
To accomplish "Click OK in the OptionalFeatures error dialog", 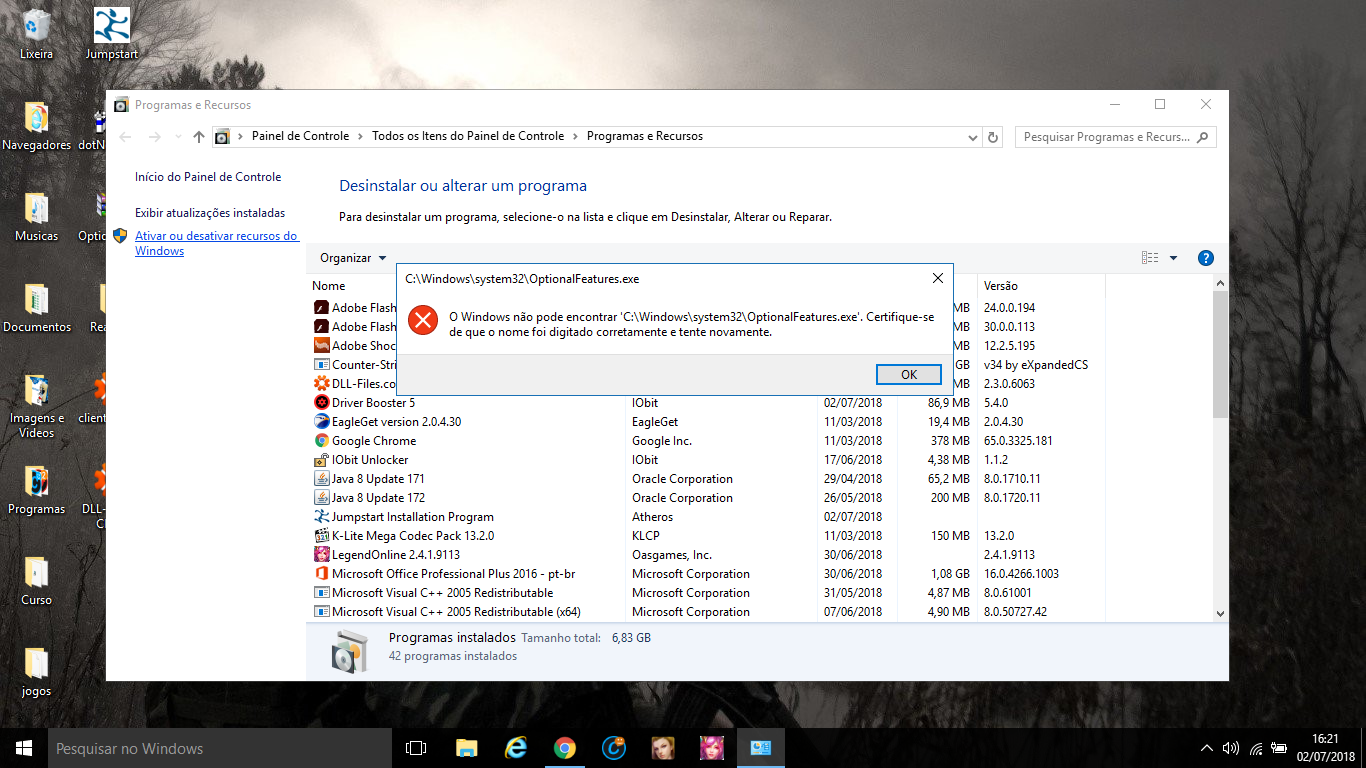I will click(x=908, y=374).
